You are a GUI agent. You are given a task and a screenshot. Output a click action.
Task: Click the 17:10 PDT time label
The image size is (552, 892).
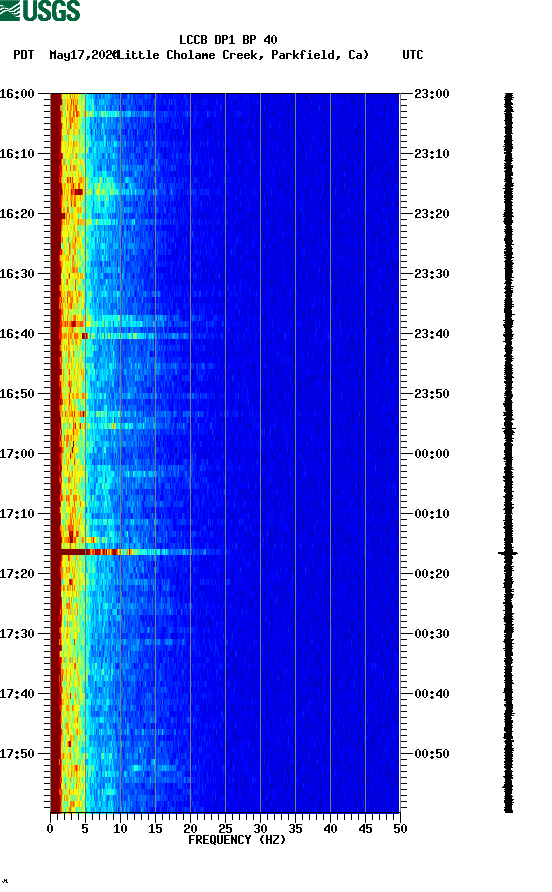tap(17, 514)
